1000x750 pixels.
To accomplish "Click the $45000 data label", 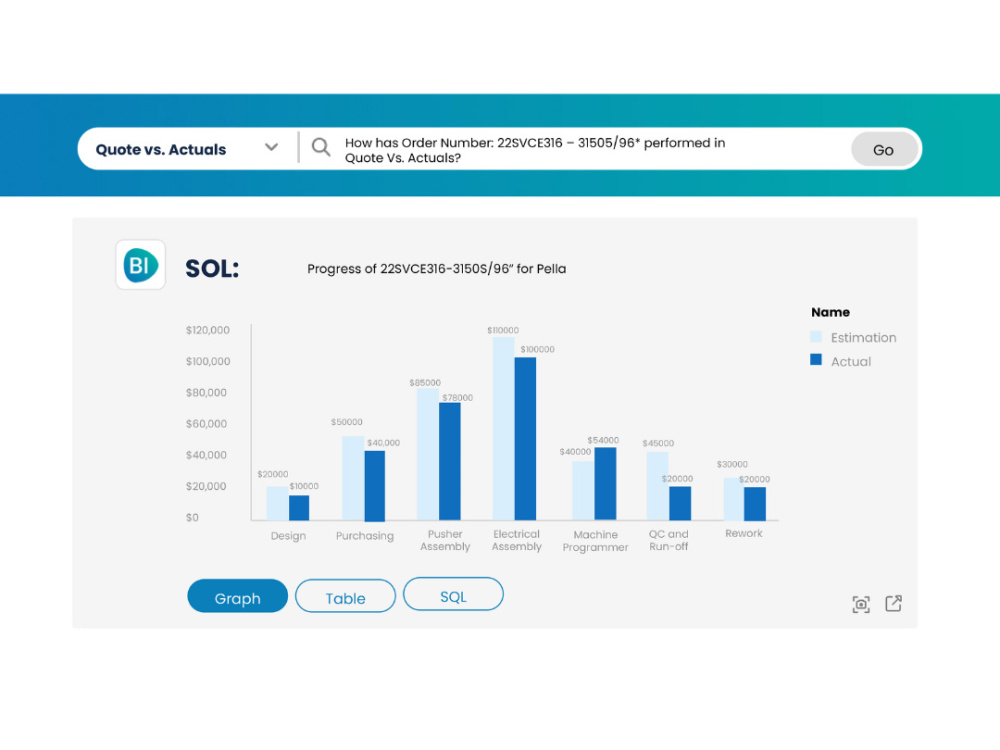I will pos(658,443).
